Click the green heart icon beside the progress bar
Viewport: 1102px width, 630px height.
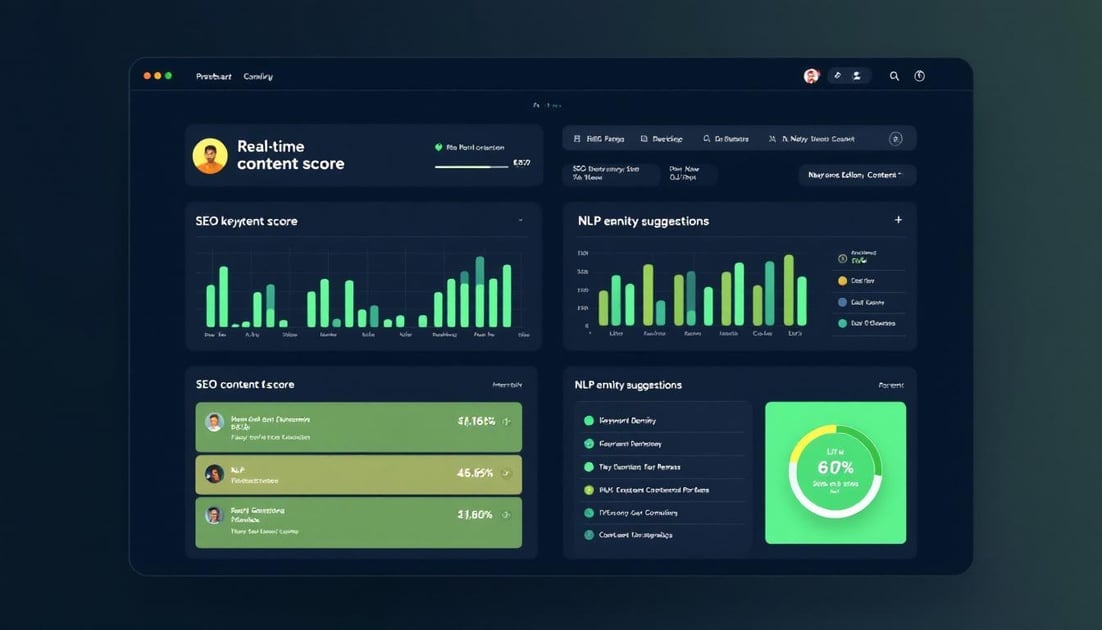click(438, 148)
